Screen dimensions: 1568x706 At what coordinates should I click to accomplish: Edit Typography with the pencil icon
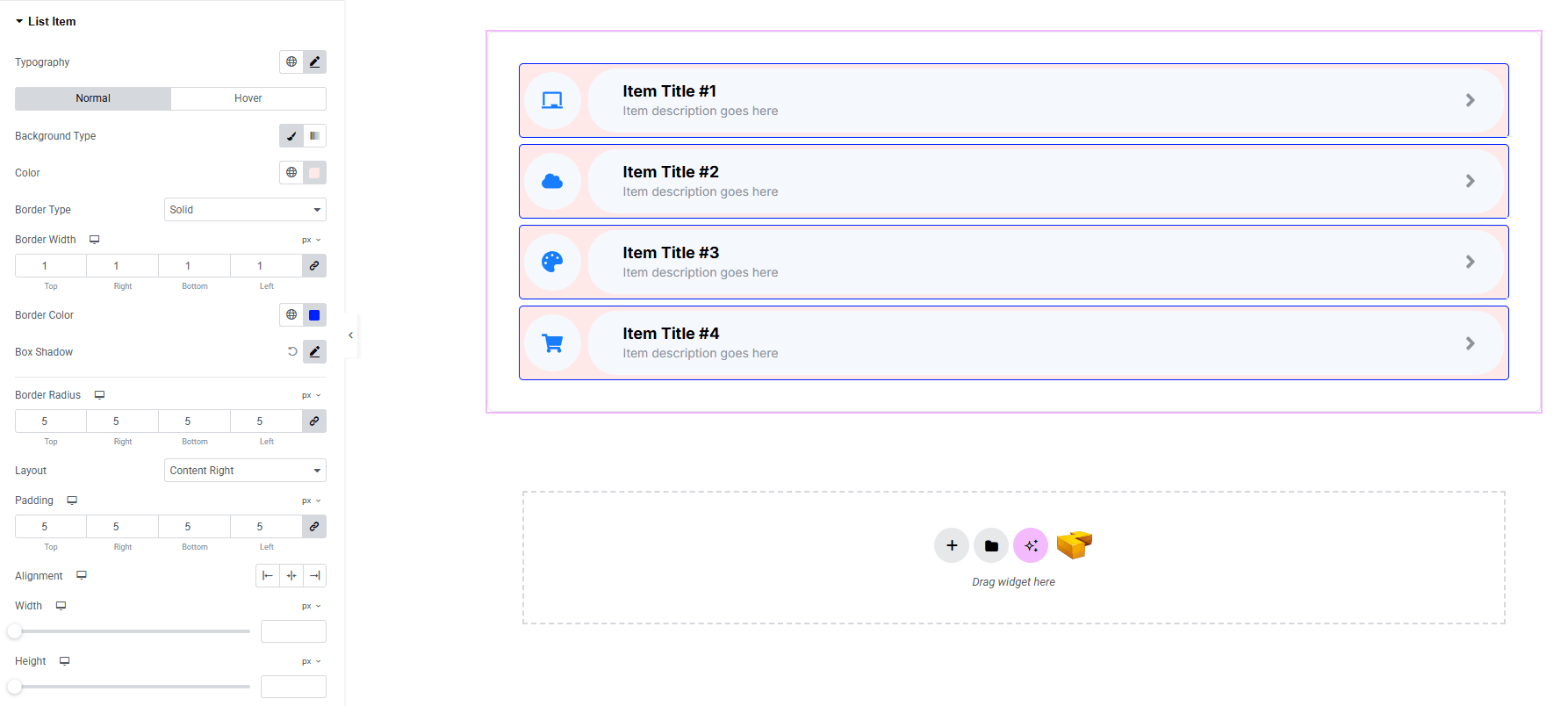[314, 61]
